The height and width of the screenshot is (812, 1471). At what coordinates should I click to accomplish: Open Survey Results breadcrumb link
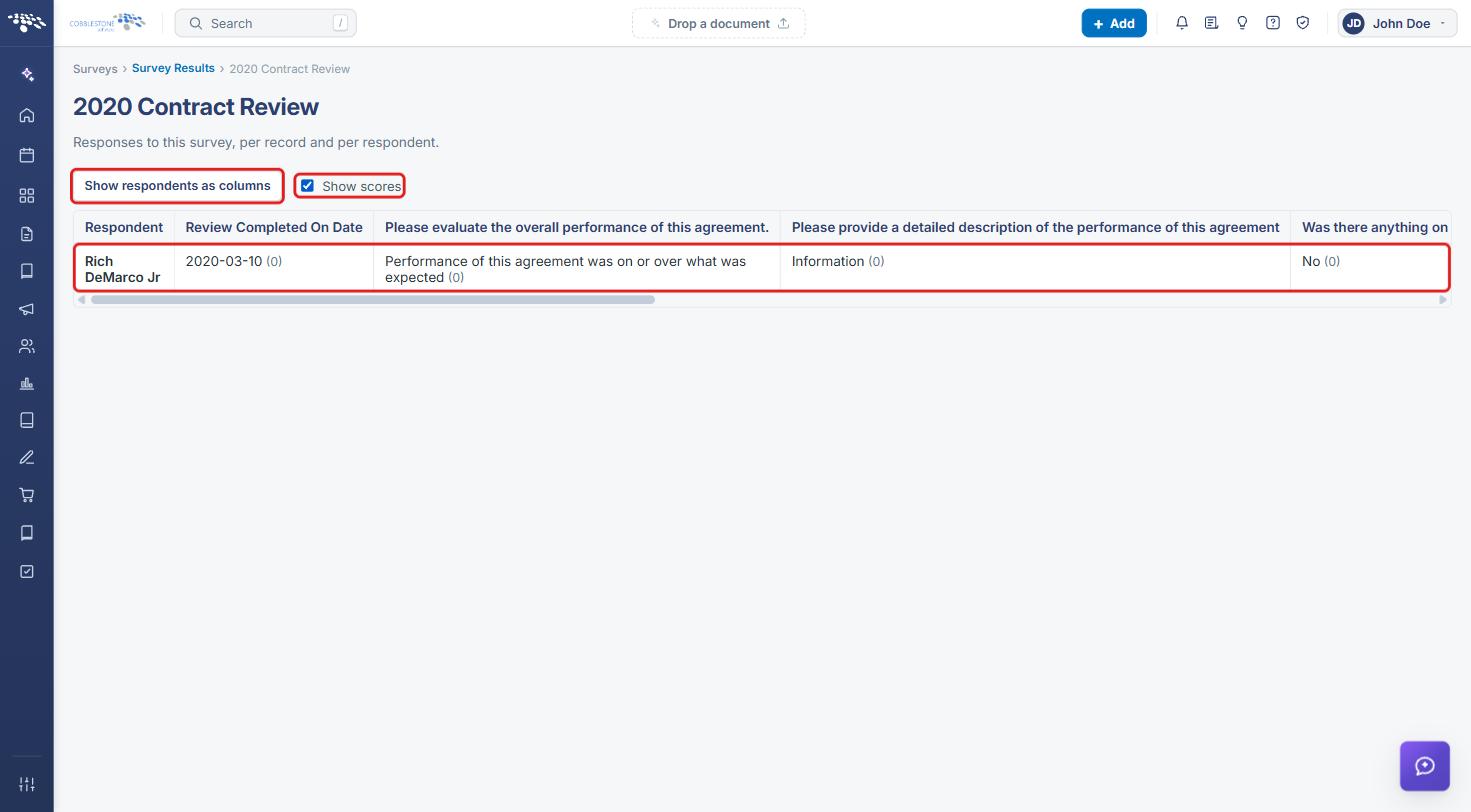point(173,68)
